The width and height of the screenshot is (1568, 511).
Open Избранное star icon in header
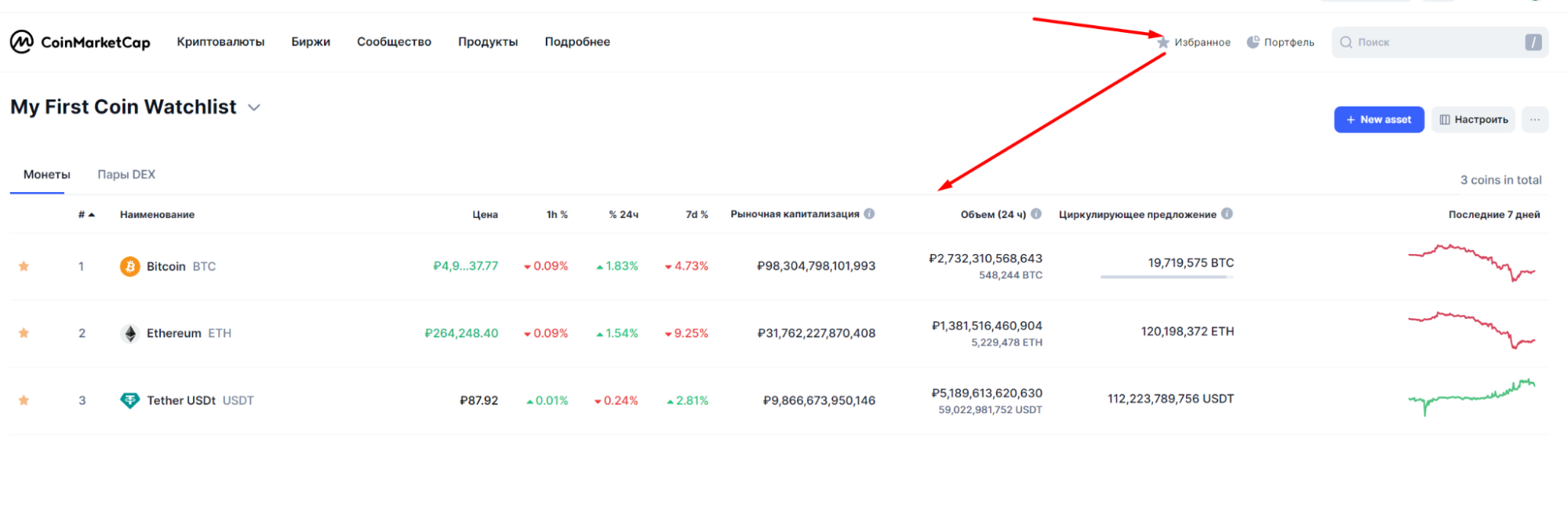click(1163, 42)
